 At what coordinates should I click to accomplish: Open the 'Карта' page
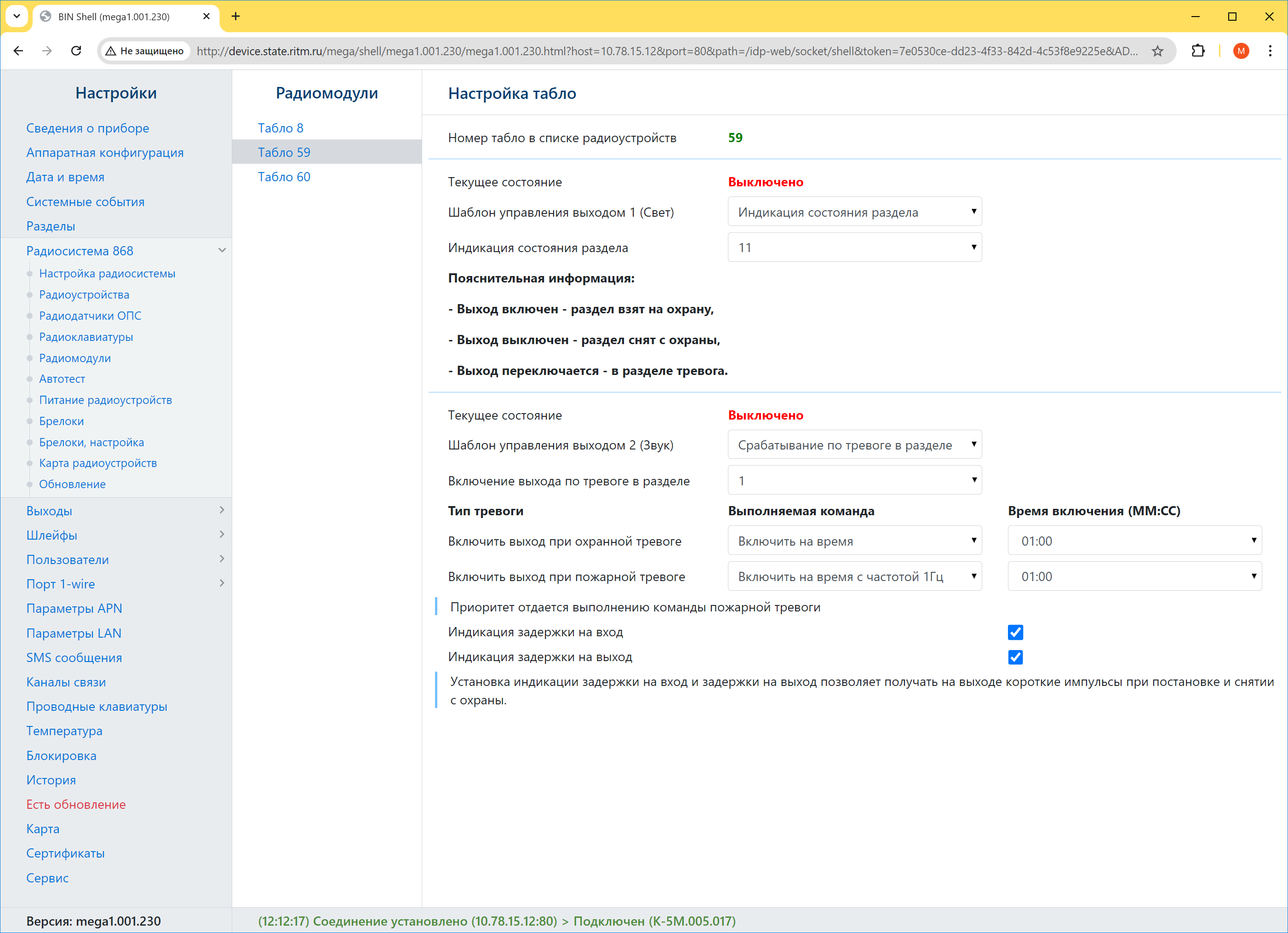43,829
